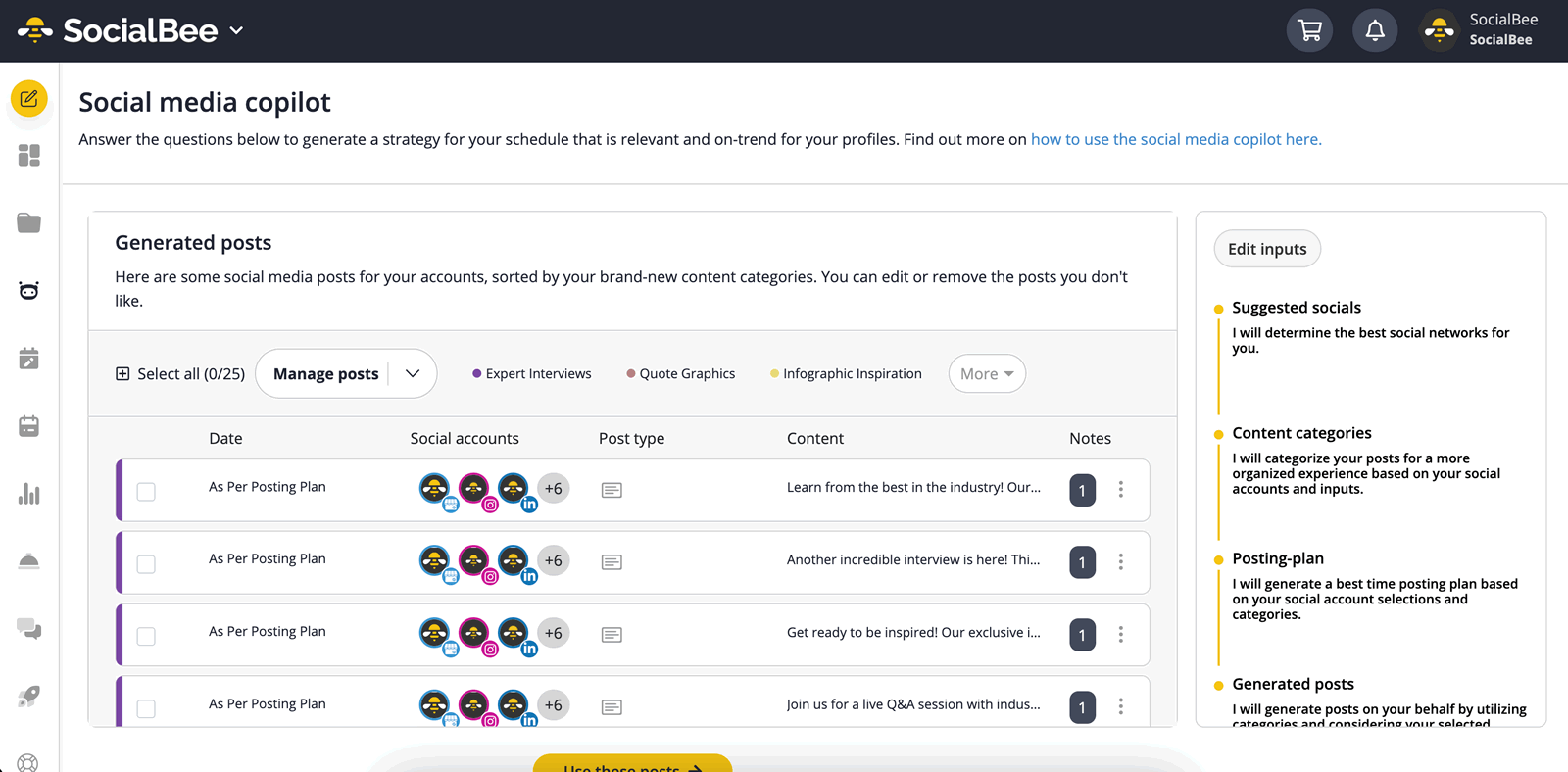Open the analytics bar chart icon

29,494
